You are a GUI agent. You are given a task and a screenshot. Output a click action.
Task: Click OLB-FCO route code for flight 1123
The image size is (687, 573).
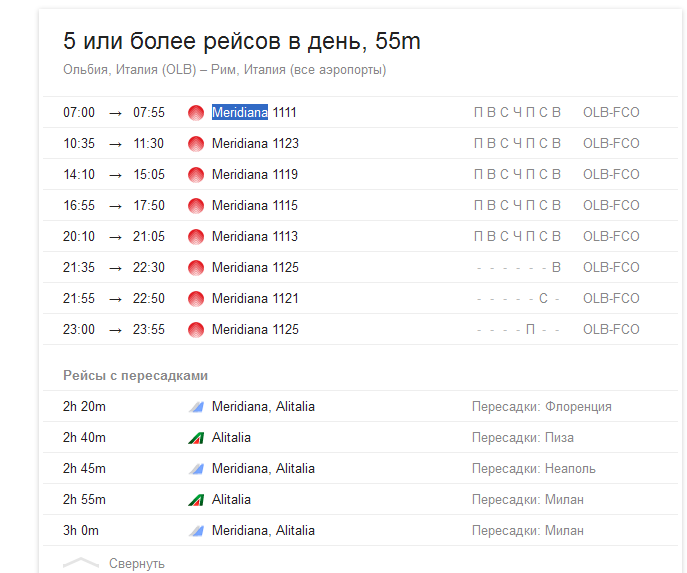click(611, 144)
